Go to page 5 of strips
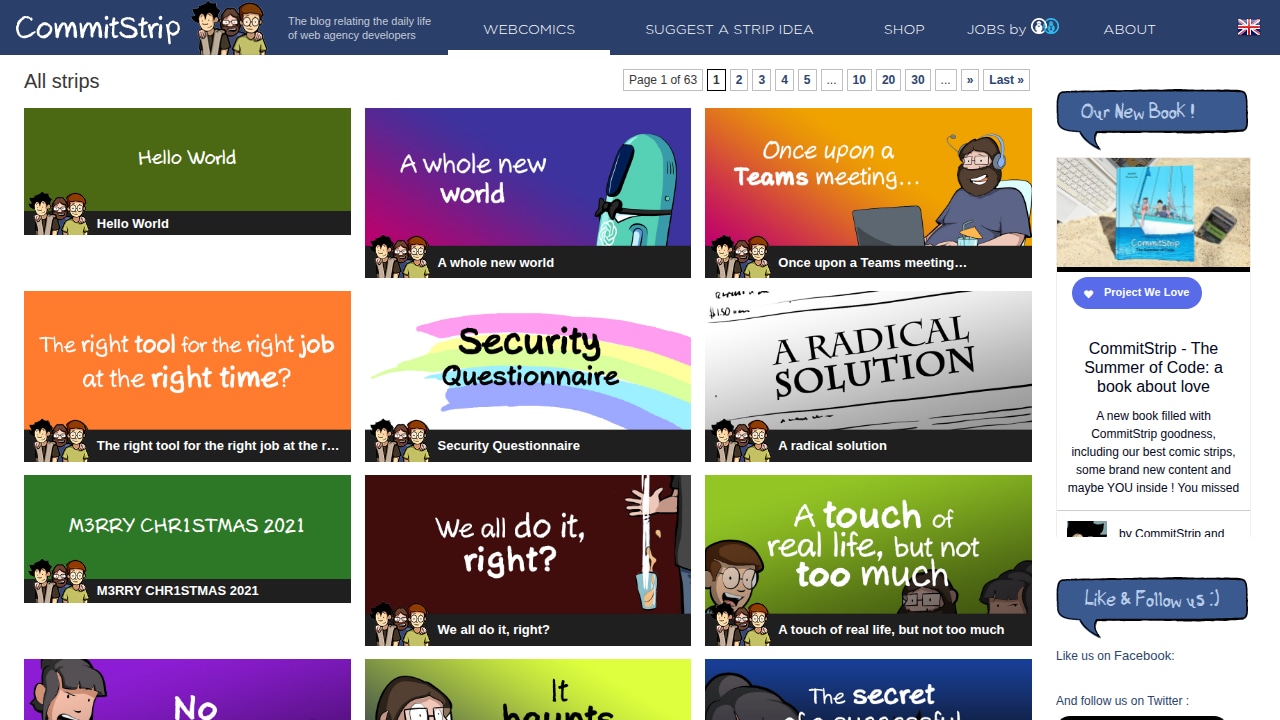 (808, 80)
